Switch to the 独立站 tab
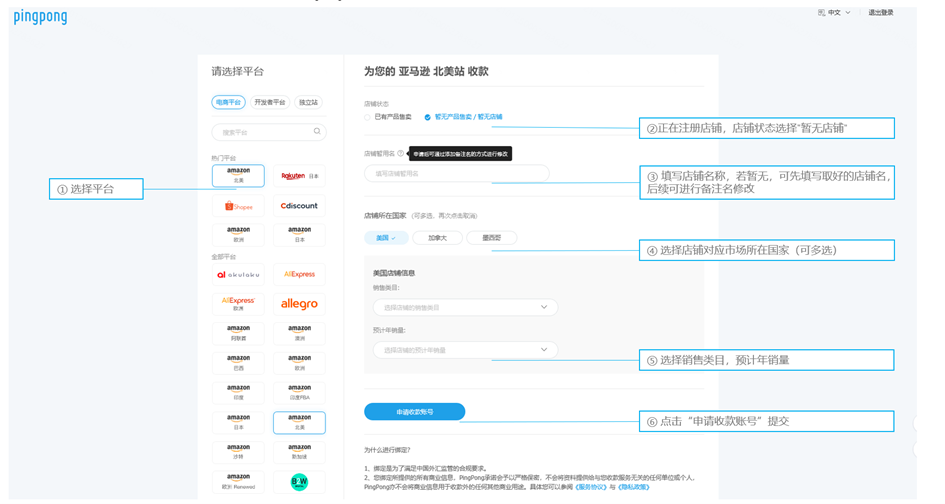 [x=309, y=102]
